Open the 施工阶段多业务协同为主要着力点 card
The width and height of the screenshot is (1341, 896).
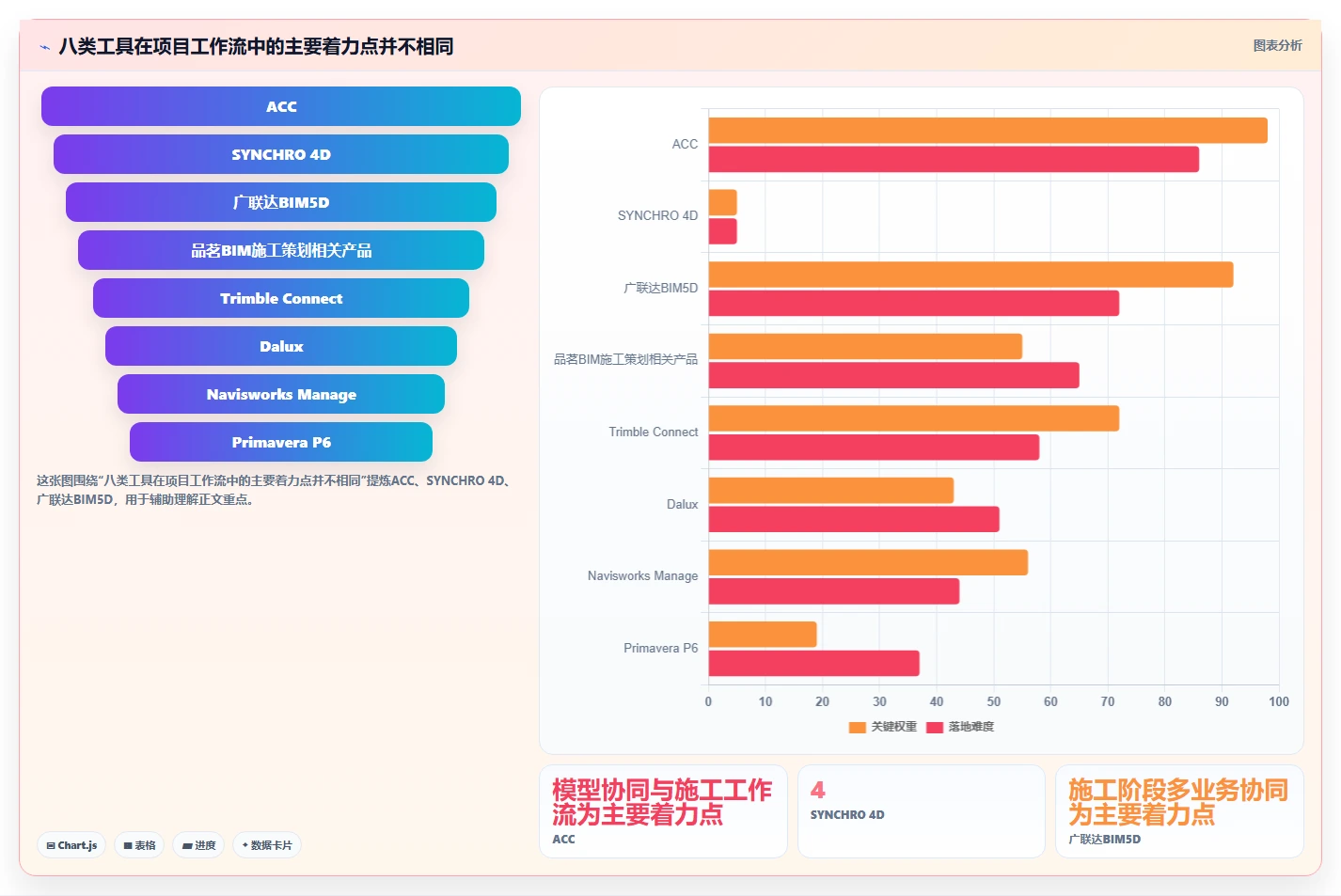point(1179,811)
